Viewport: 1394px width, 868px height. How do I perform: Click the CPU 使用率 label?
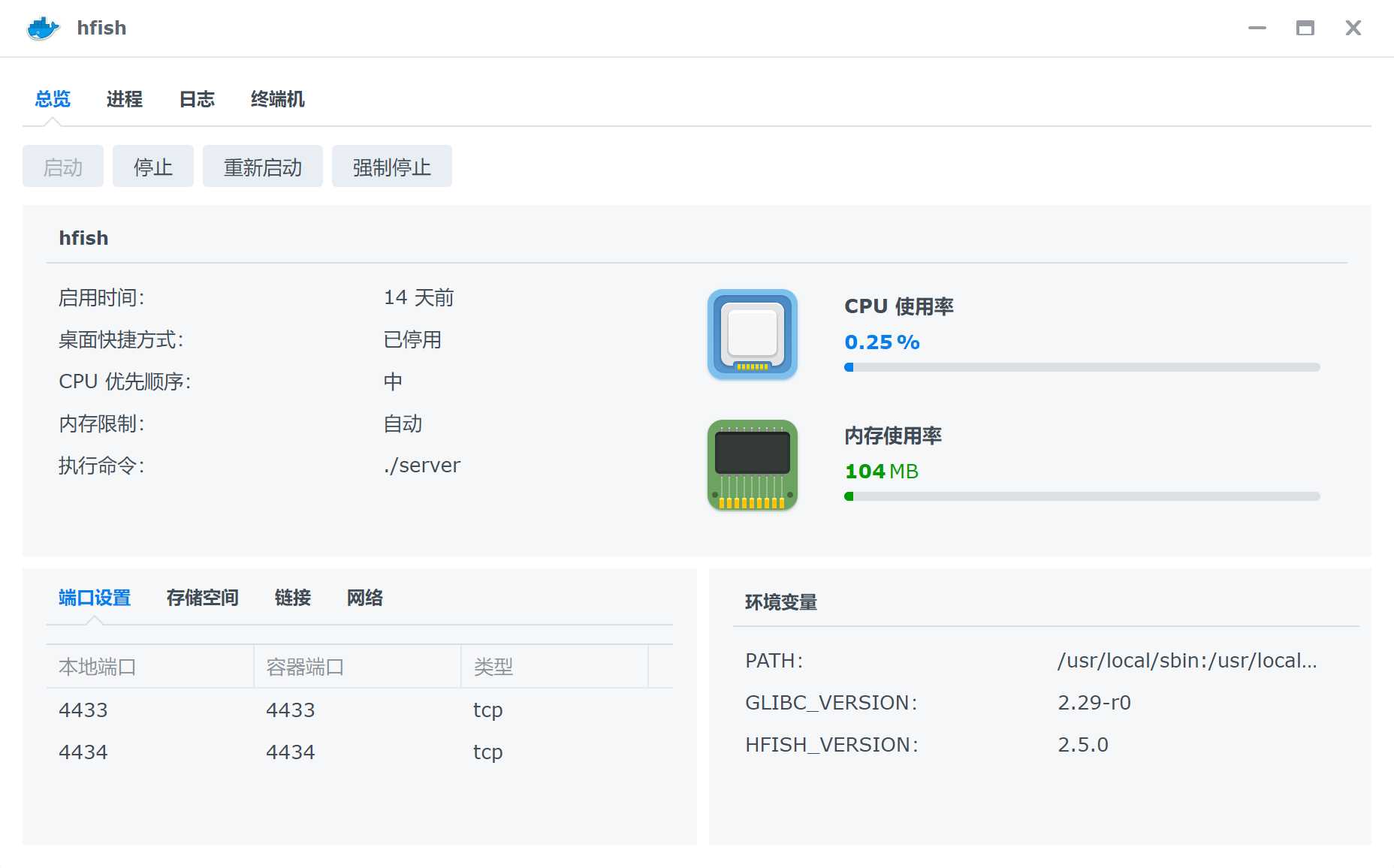[899, 306]
